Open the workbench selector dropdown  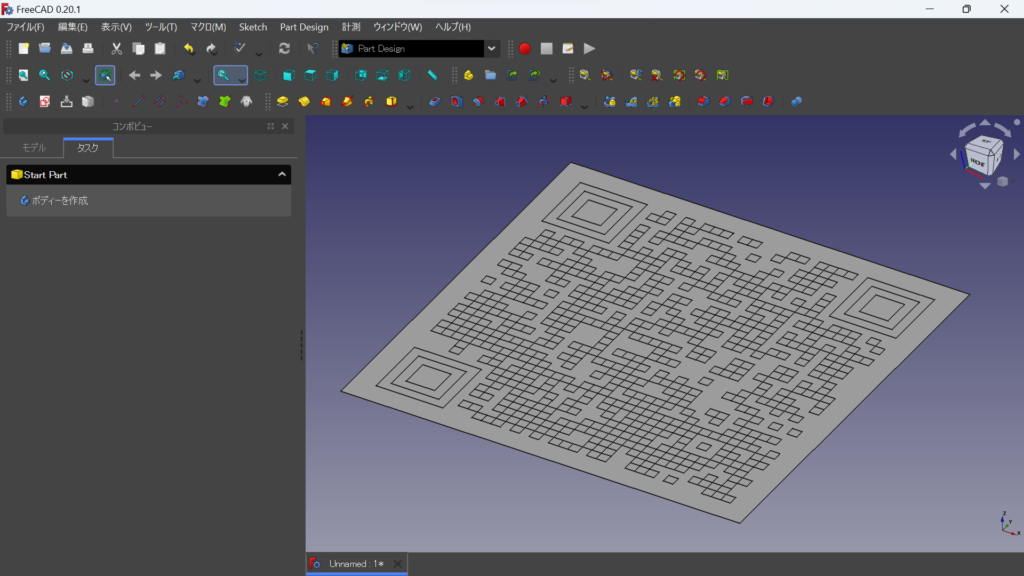(491, 48)
